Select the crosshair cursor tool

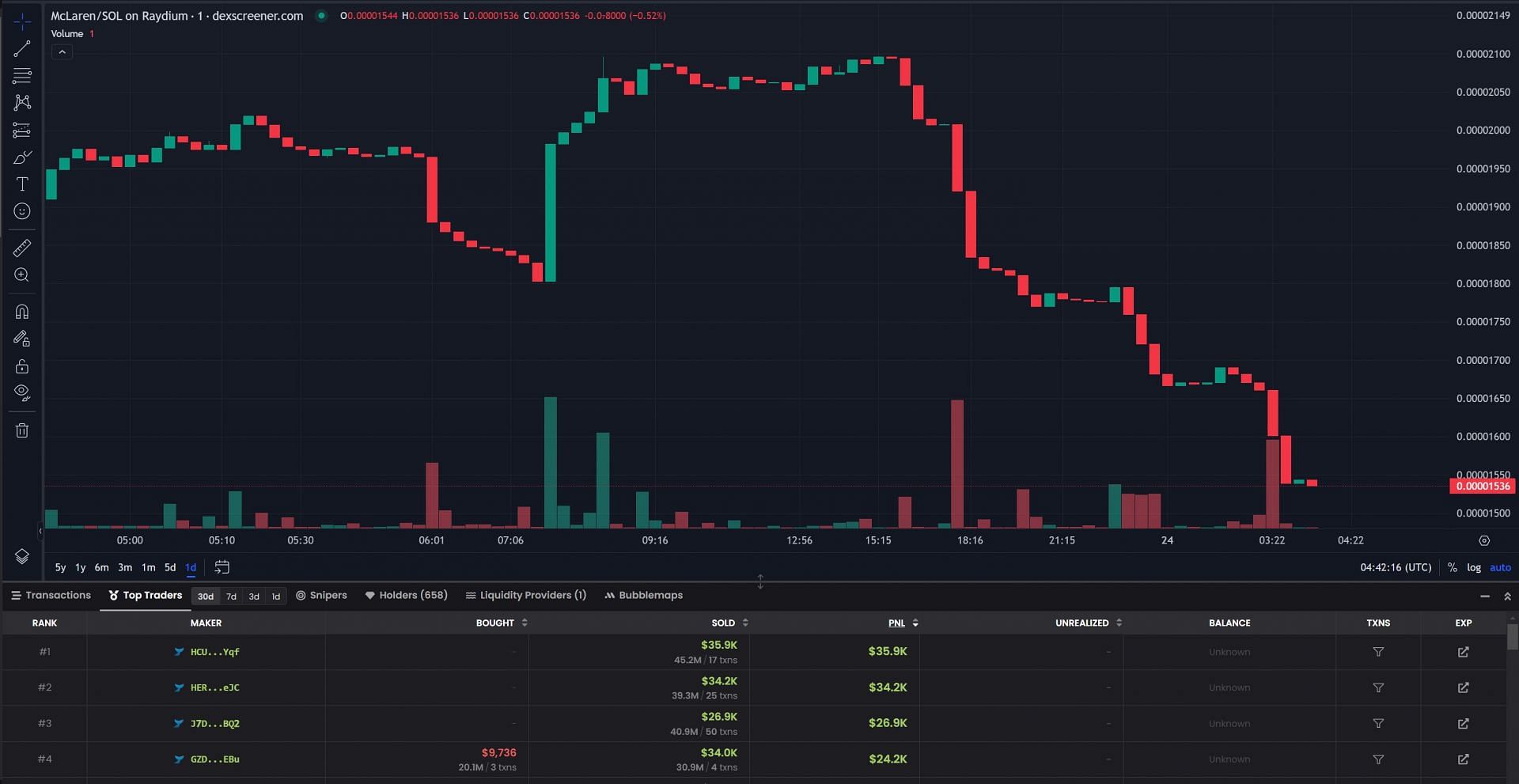(22, 21)
